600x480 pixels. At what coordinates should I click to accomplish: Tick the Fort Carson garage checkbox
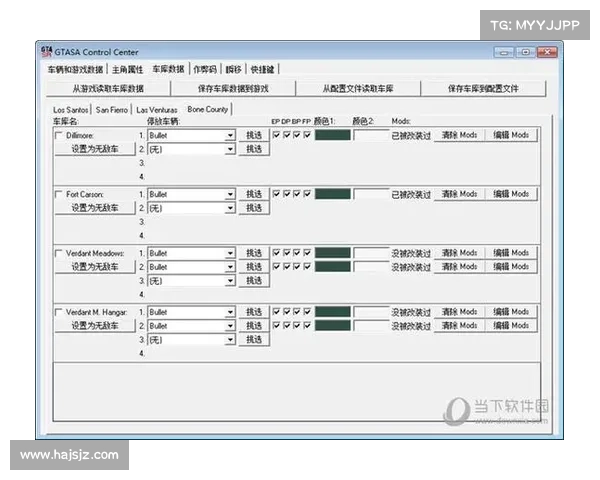point(59,194)
